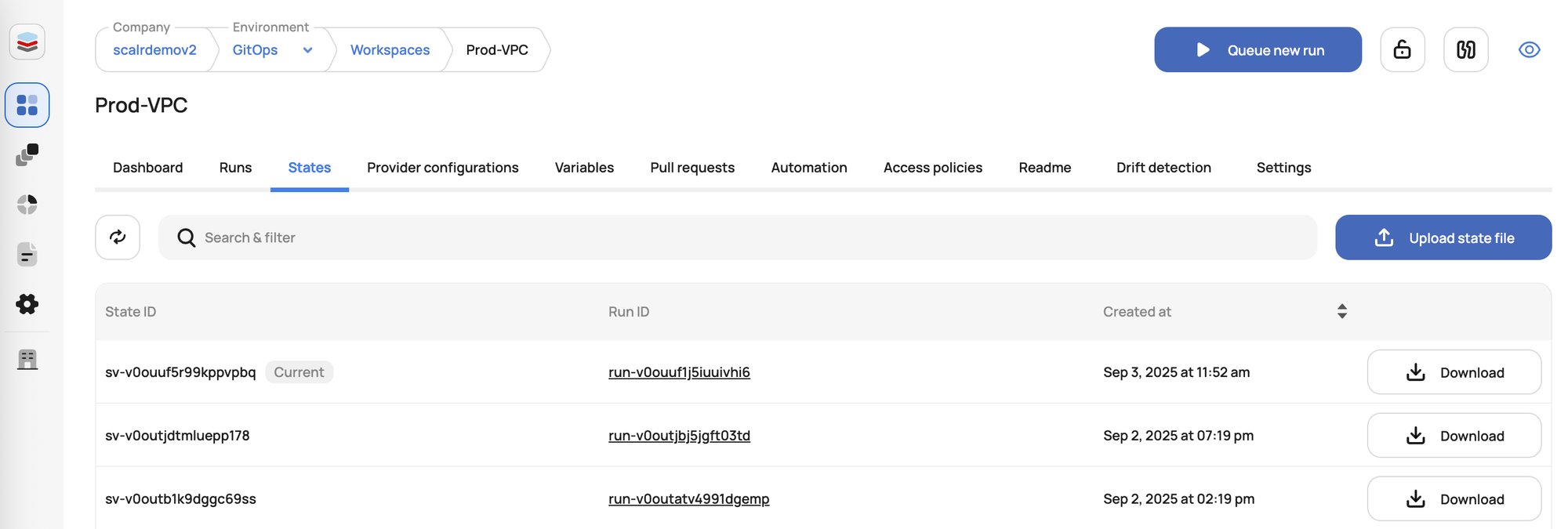Click the Scalr logo icon

pos(27,42)
